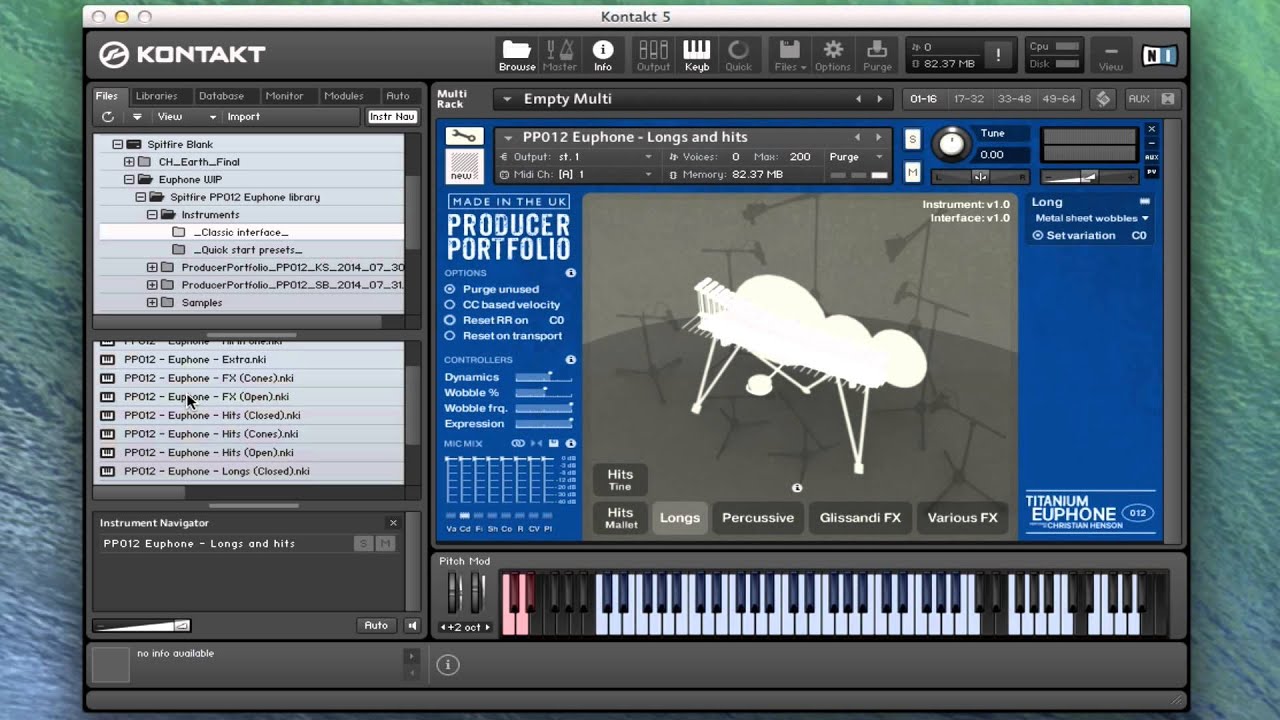Image resolution: width=1280 pixels, height=720 pixels.
Task: Open info icon beside Controllers heading
Action: [x=570, y=360]
